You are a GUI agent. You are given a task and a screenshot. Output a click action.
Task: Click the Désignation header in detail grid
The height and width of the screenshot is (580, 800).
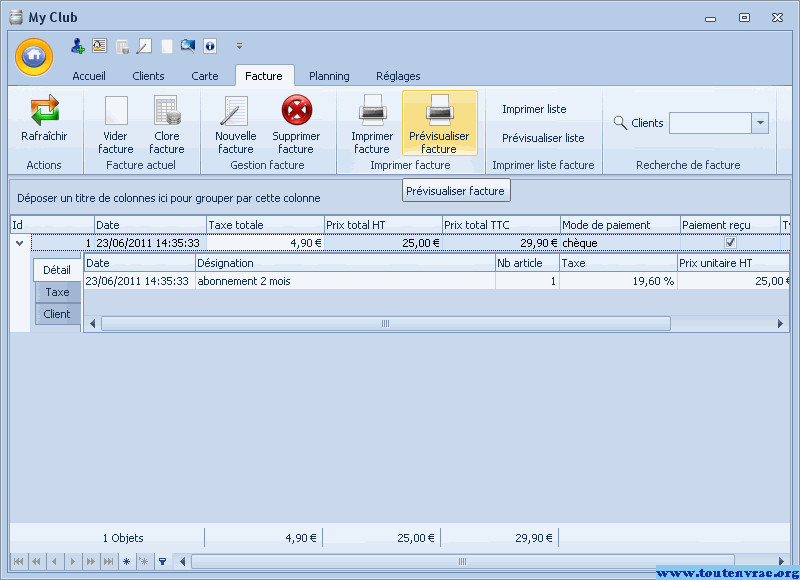(345, 263)
